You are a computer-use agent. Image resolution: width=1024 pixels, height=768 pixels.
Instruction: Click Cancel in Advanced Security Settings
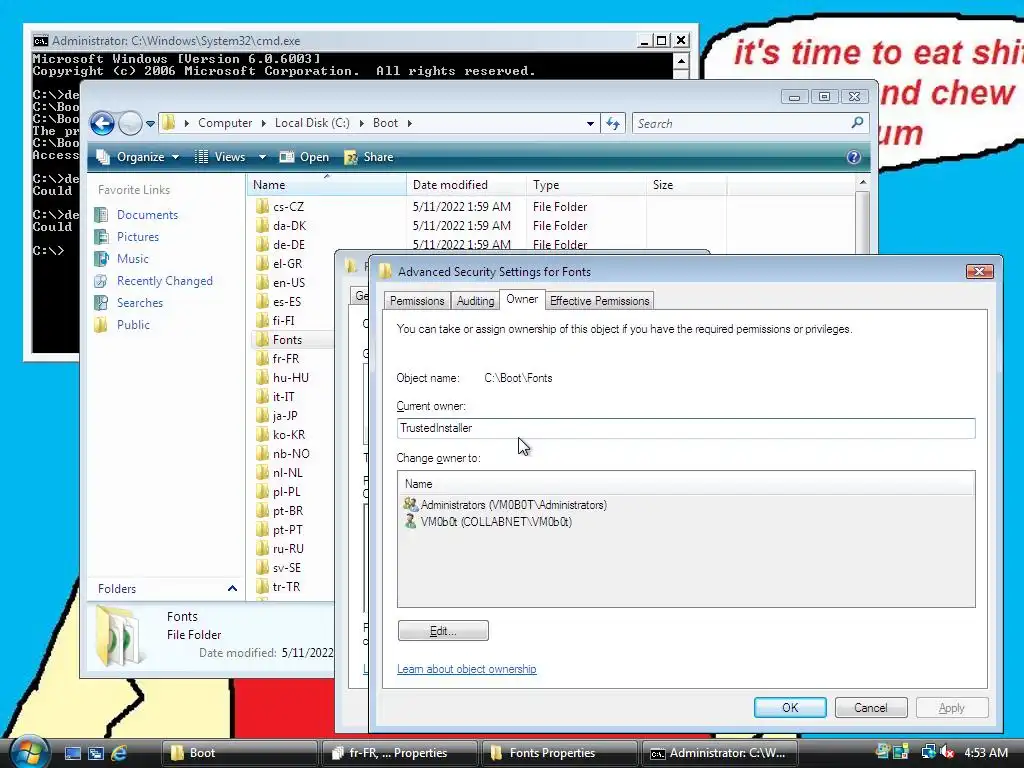pyautogui.click(x=871, y=707)
